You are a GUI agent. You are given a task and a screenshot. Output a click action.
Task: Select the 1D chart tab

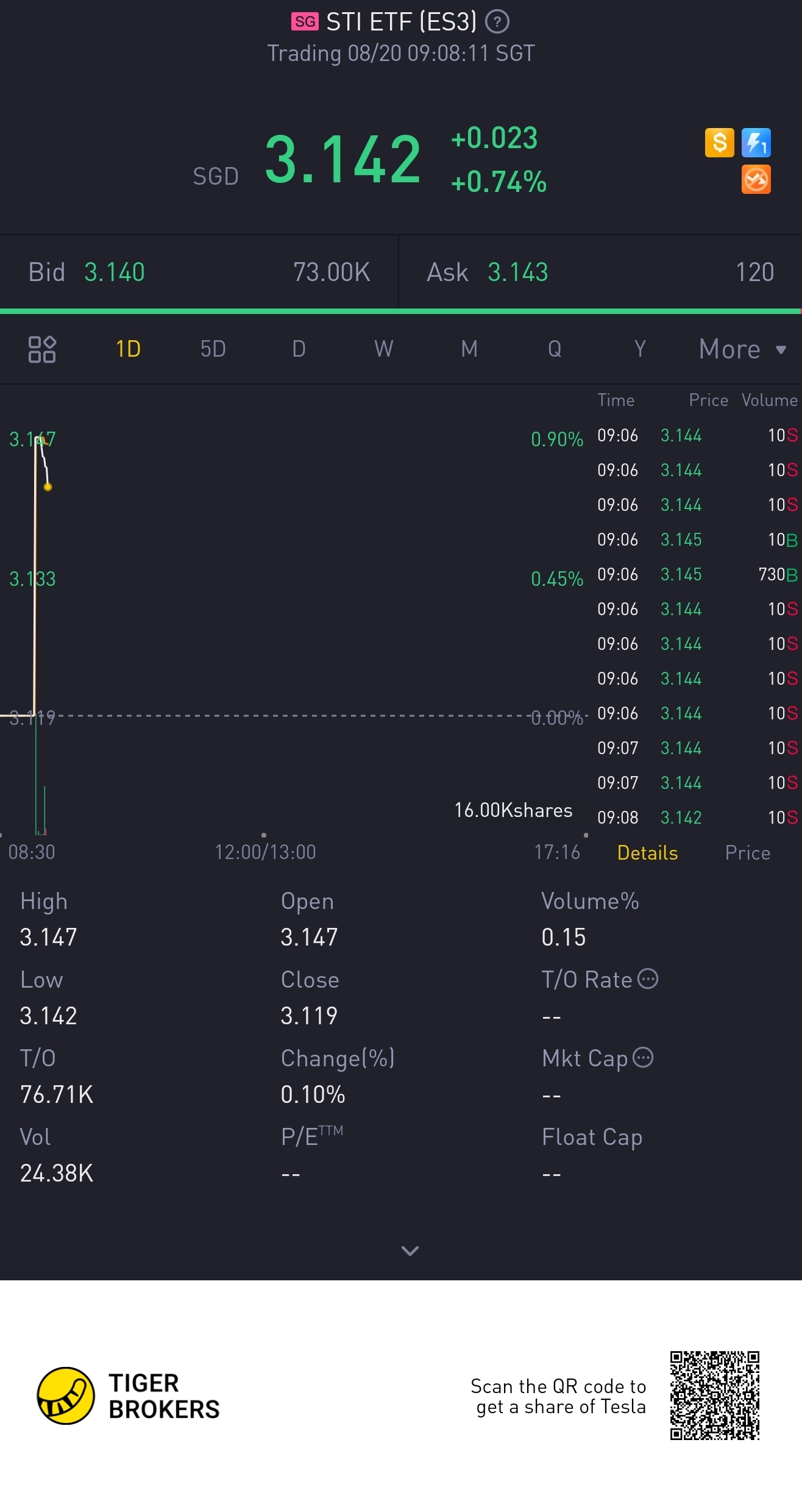(128, 349)
